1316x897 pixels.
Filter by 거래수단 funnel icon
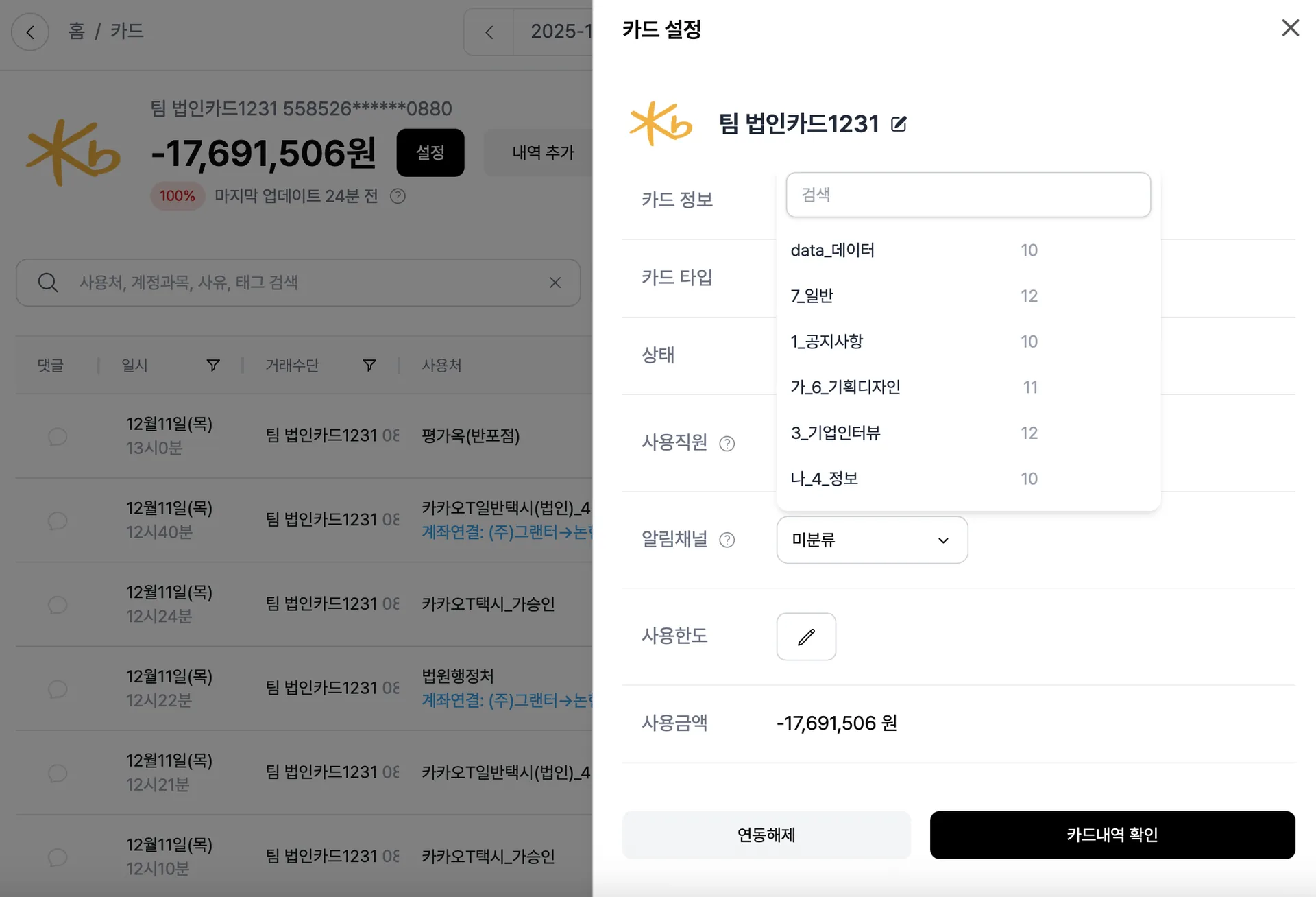[369, 366]
